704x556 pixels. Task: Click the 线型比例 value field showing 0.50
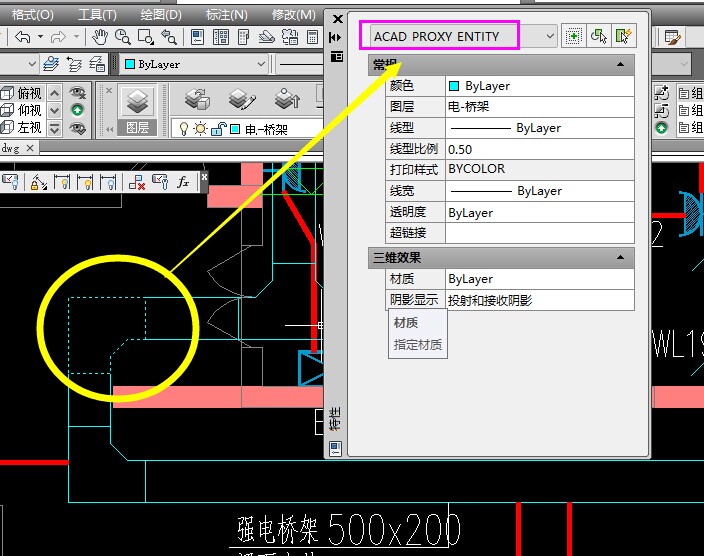(x=540, y=149)
